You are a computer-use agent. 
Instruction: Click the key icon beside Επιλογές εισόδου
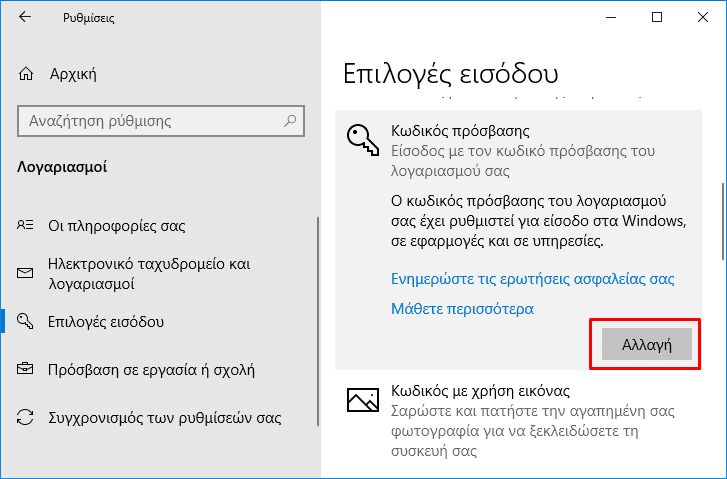25,321
